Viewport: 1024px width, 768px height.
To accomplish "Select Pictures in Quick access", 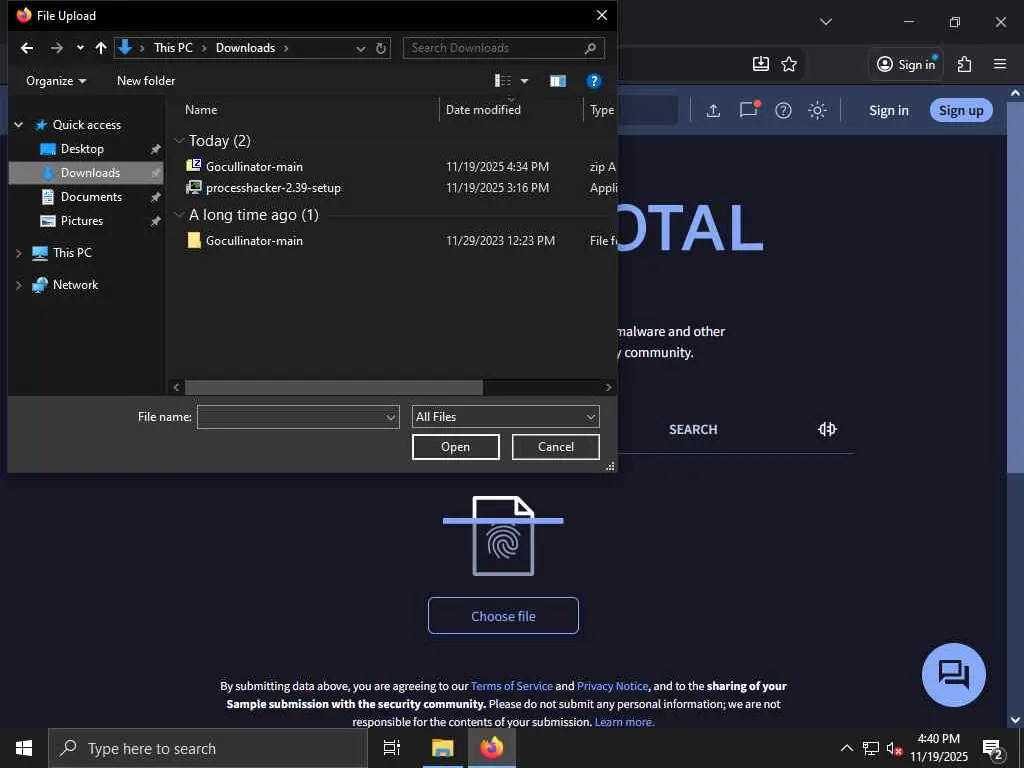I will click(82, 221).
